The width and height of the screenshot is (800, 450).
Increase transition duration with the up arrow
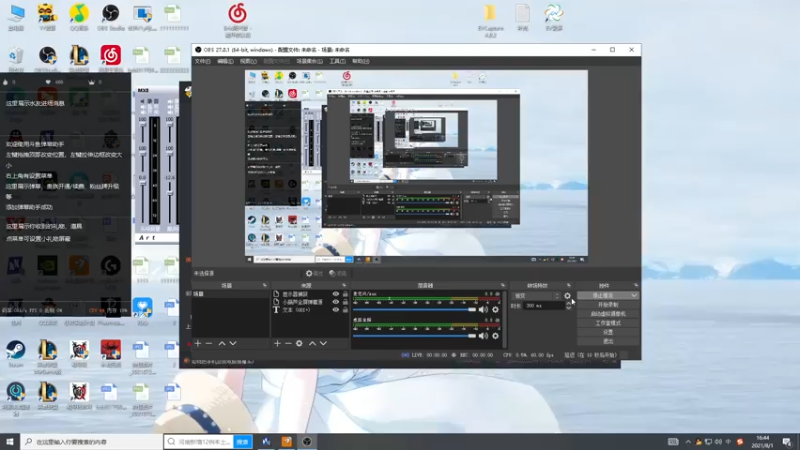coord(568,303)
